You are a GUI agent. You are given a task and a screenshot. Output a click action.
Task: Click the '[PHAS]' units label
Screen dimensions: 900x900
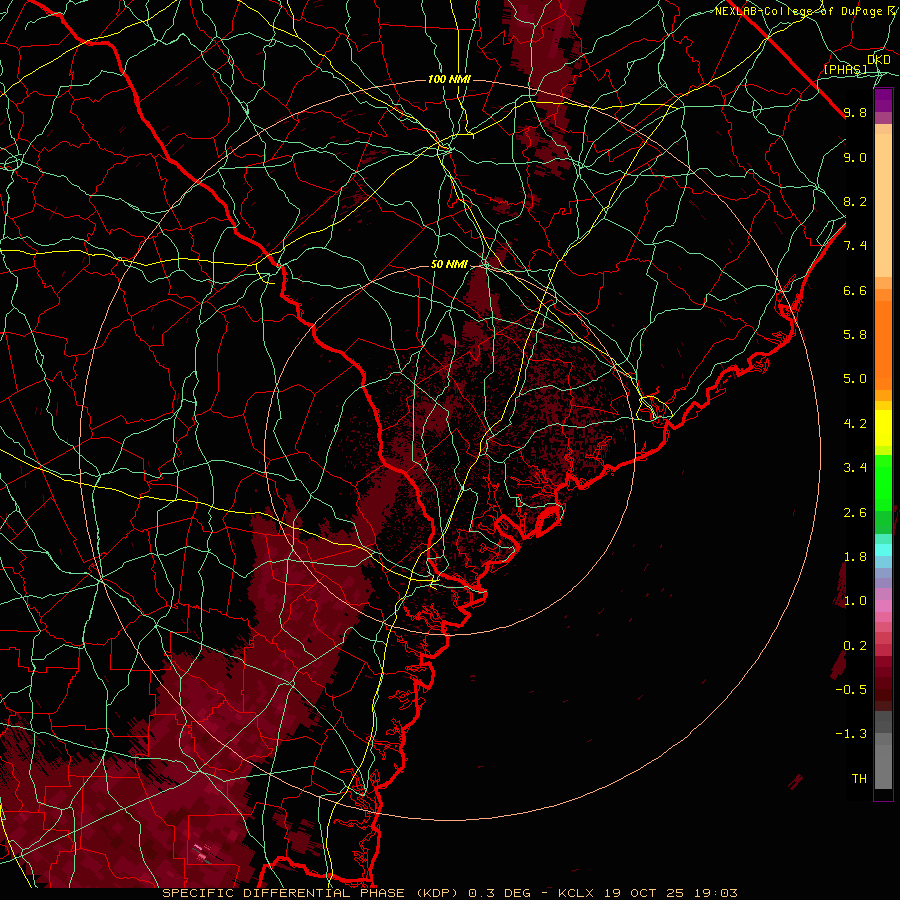pyautogui.click(x=845, y=70)
